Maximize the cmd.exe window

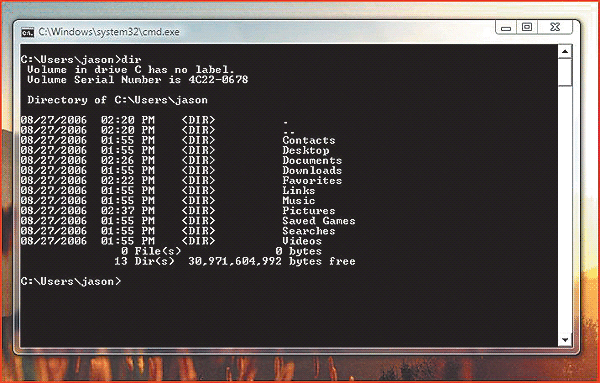[x=527, y=27]
